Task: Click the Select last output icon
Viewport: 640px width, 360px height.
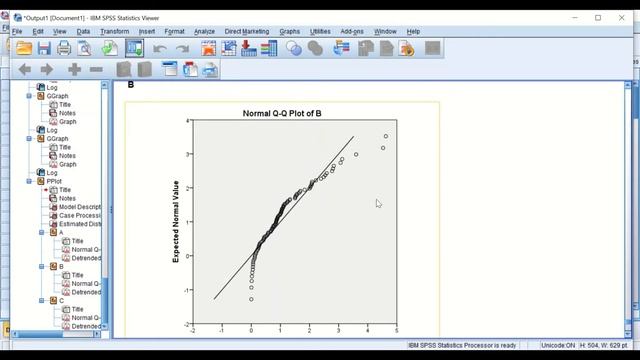Action: tap(342, 49)
